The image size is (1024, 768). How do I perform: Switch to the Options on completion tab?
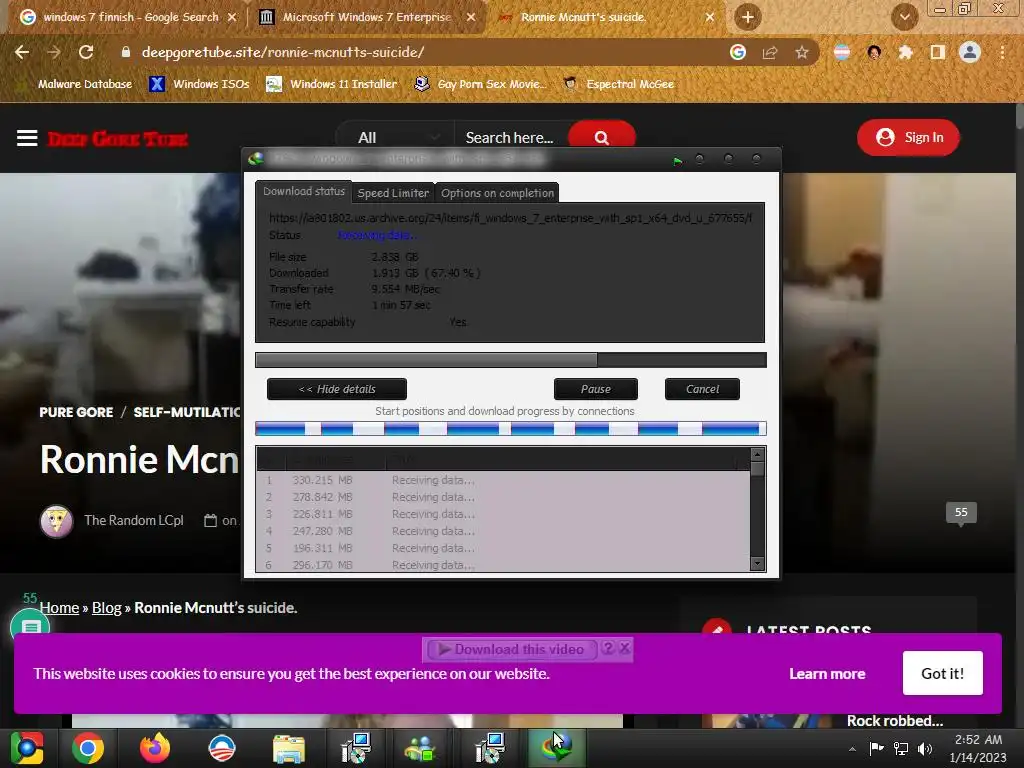[497, 193]
